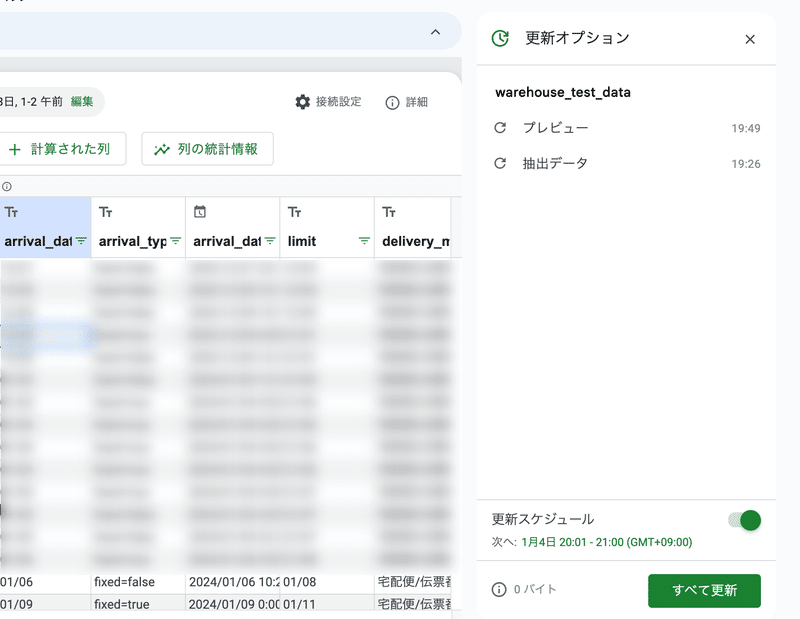
Task: Collapse the section with the up chevron
Action: 435,32
